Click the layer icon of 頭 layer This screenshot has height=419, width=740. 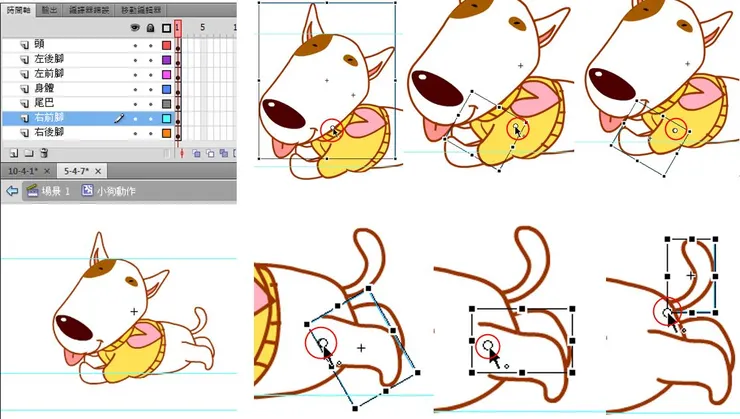click(x=24, y=45)
